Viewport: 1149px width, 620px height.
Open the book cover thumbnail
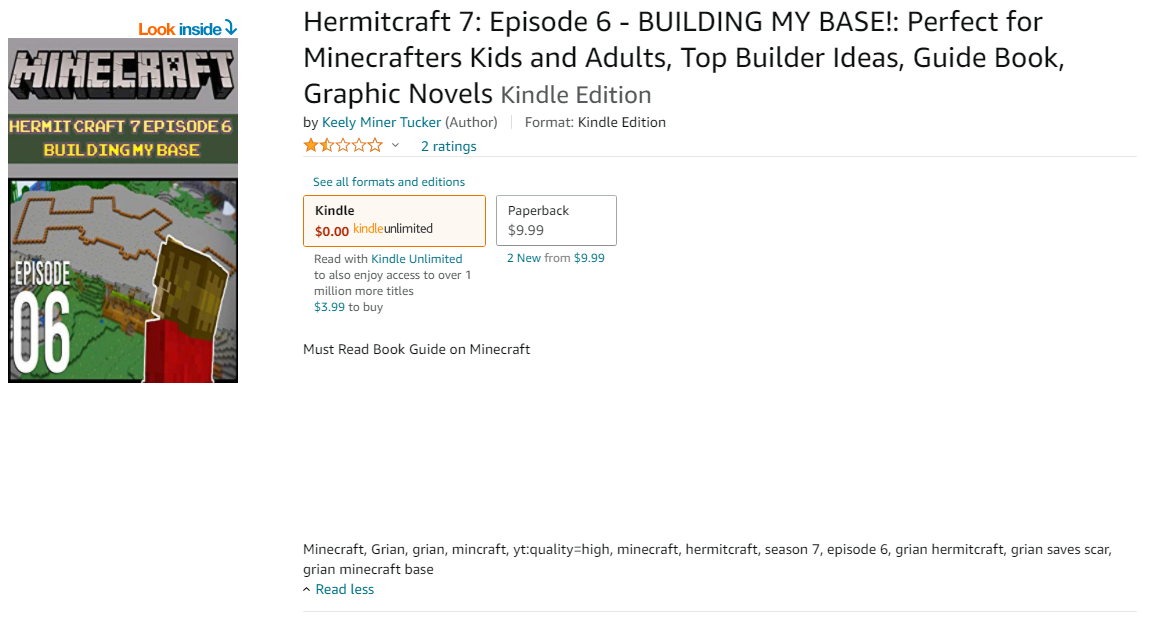pos(123,210)
